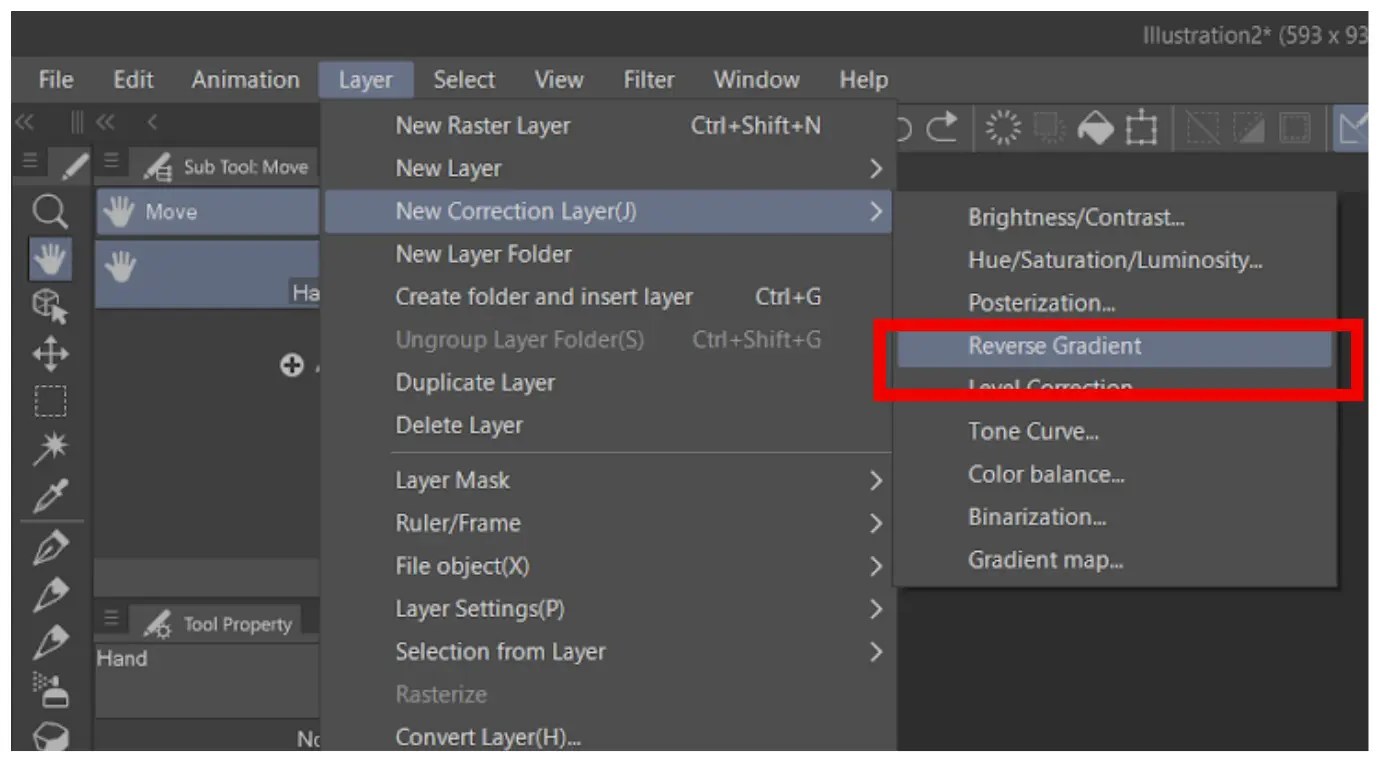
Task: Select the Zoom magnifier tool
Action: pos(49,210)
